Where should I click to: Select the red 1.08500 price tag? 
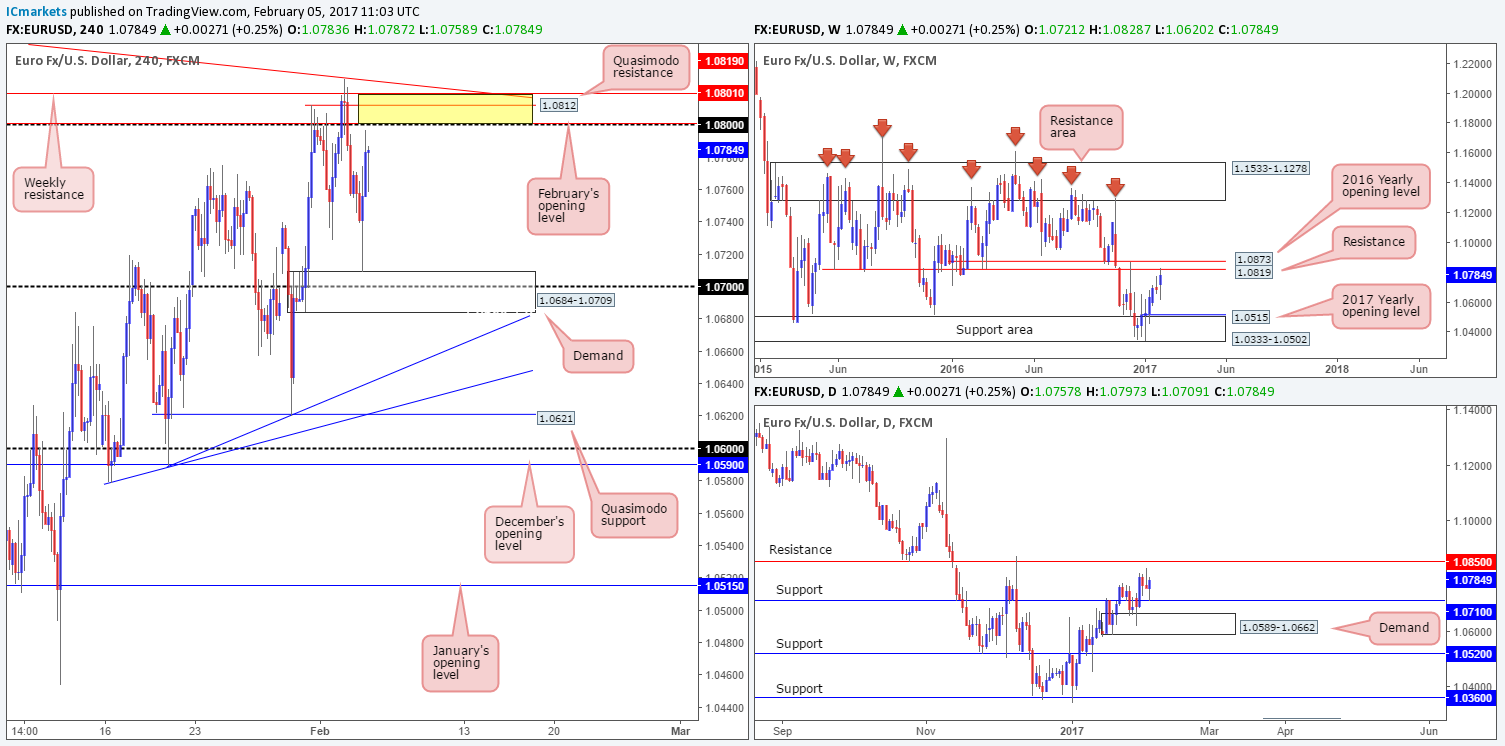(x=1470, y=562)
